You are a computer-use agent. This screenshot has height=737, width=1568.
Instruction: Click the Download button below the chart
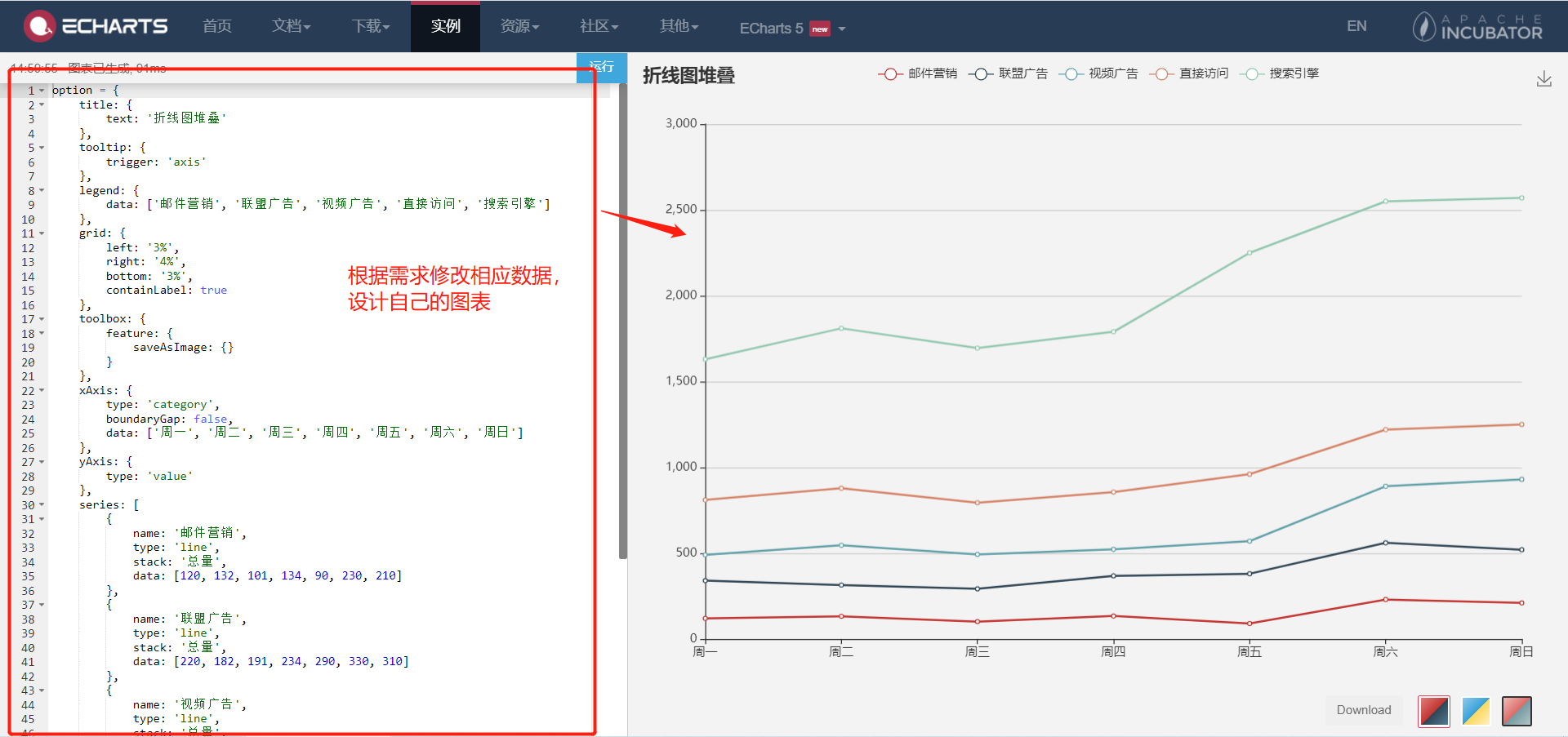click(x=1362, y=710)
